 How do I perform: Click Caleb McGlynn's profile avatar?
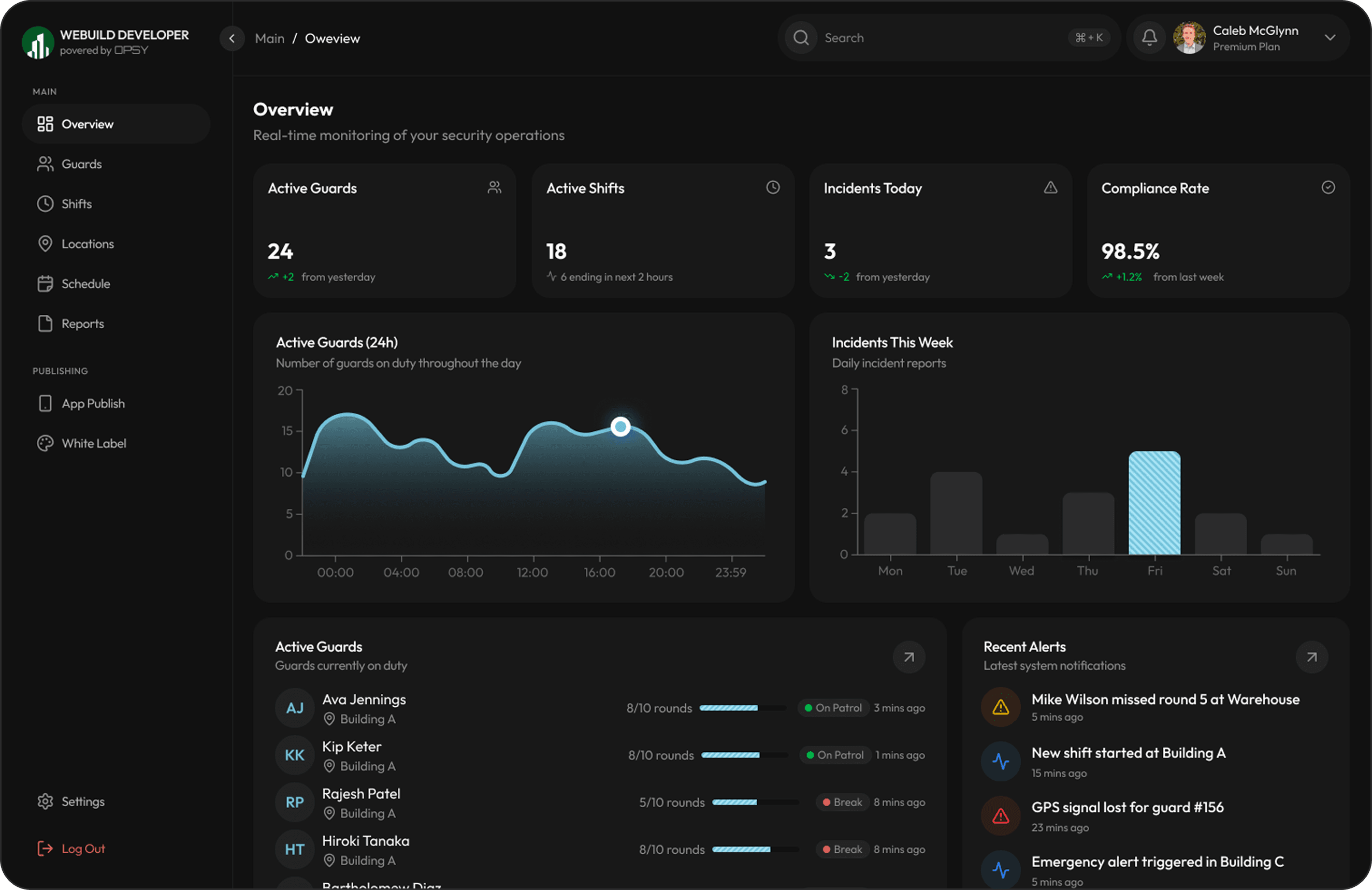pyautogui.click(x=1189, y=38)
